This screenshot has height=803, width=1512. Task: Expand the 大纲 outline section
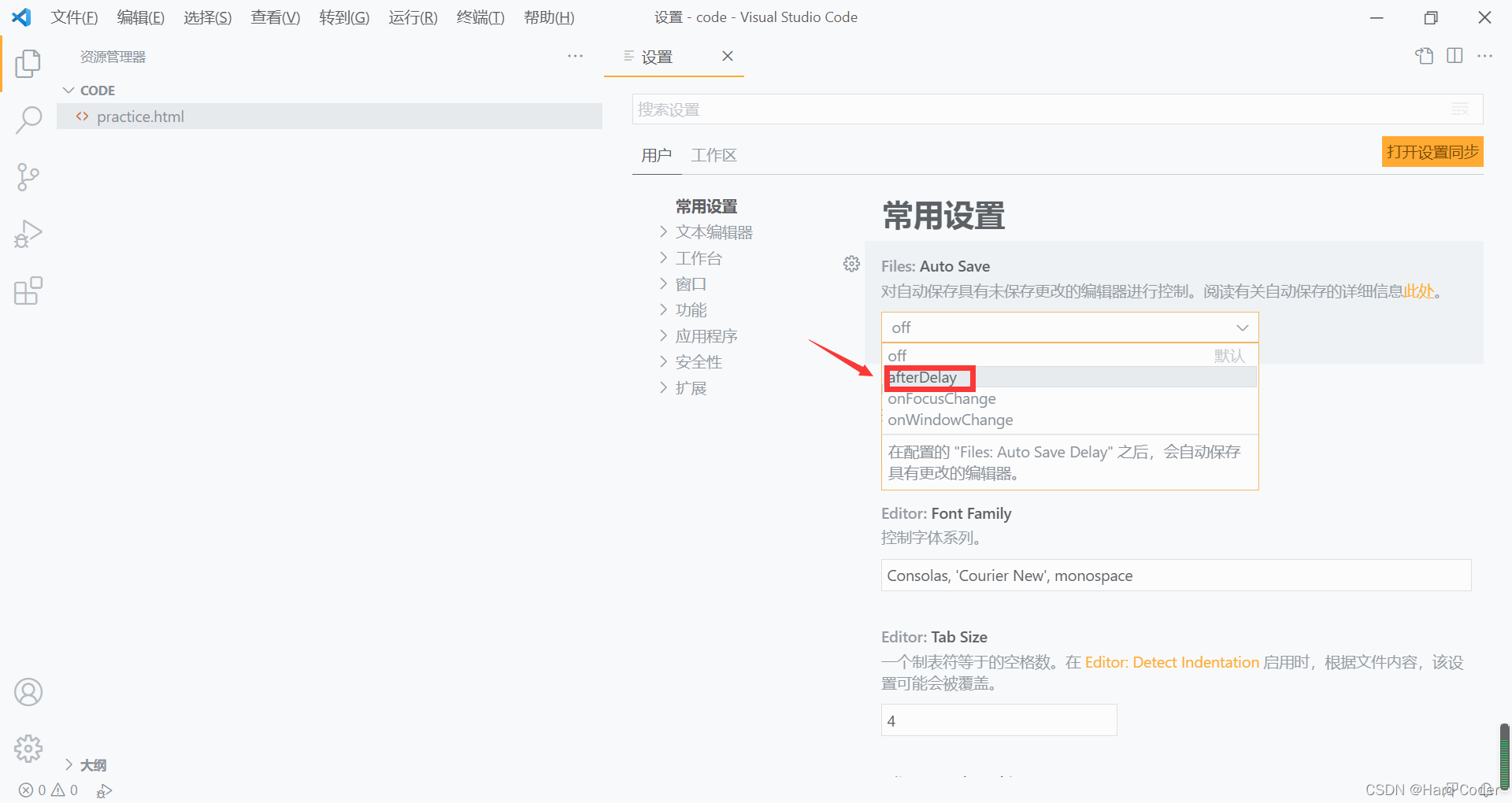click(x=69, y=764)
